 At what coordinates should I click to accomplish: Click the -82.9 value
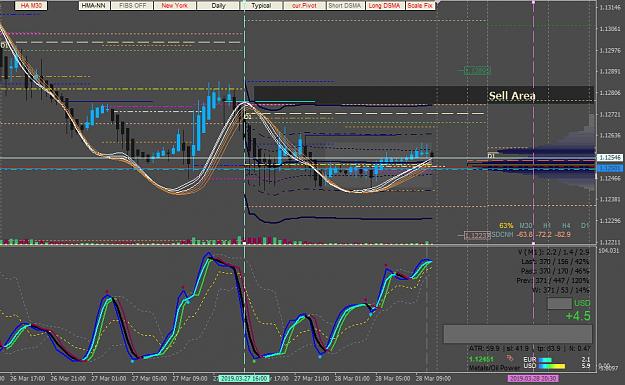tap(562, 235)
